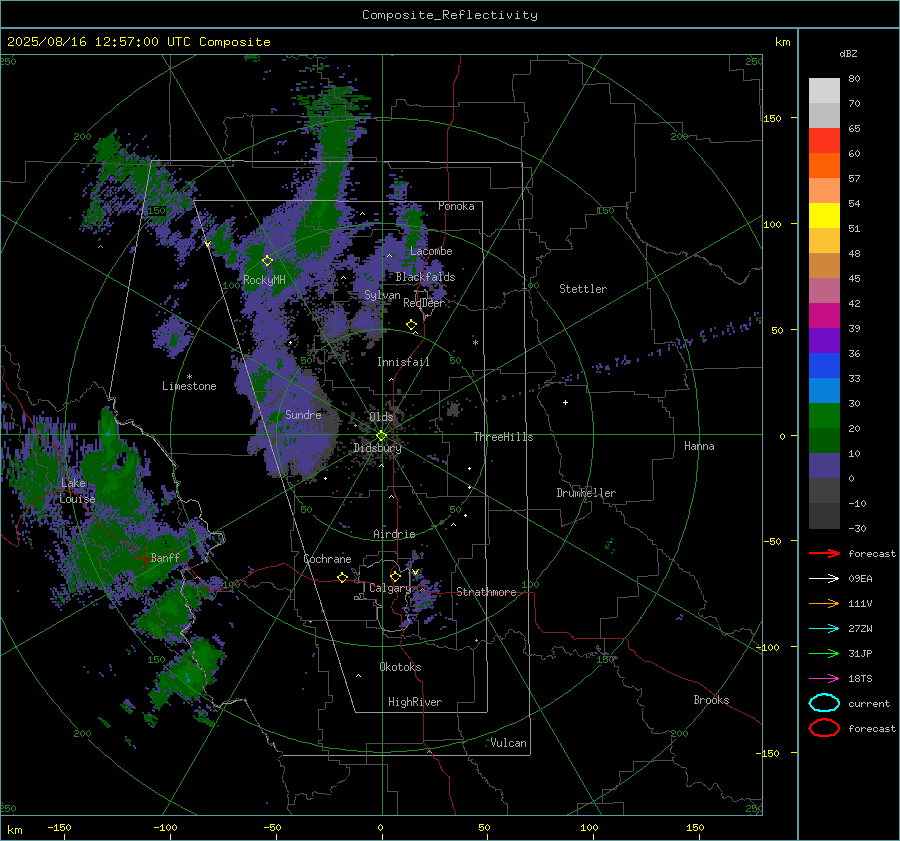Viewport: 900px width, 841px height.
Task: Click the Brooks label
Action: [711, 700]
